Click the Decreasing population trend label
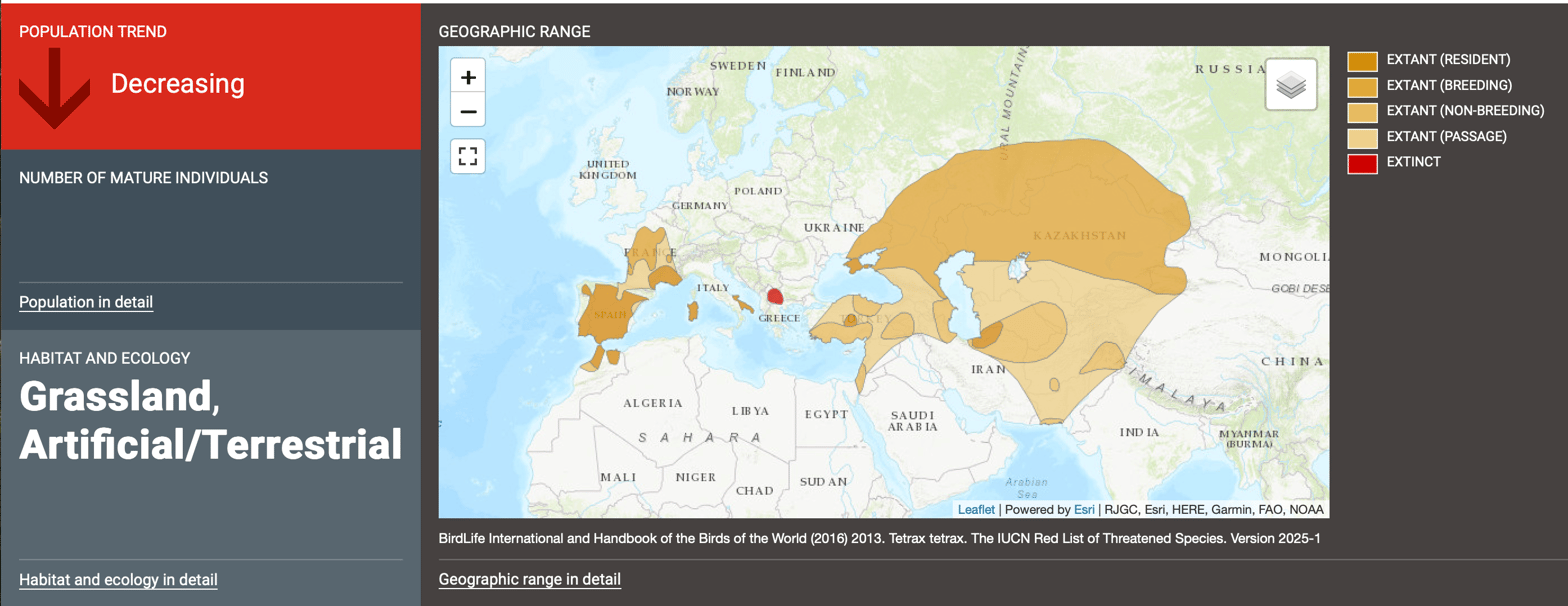The image size is (1568, 606). click(x=178, y=84)
